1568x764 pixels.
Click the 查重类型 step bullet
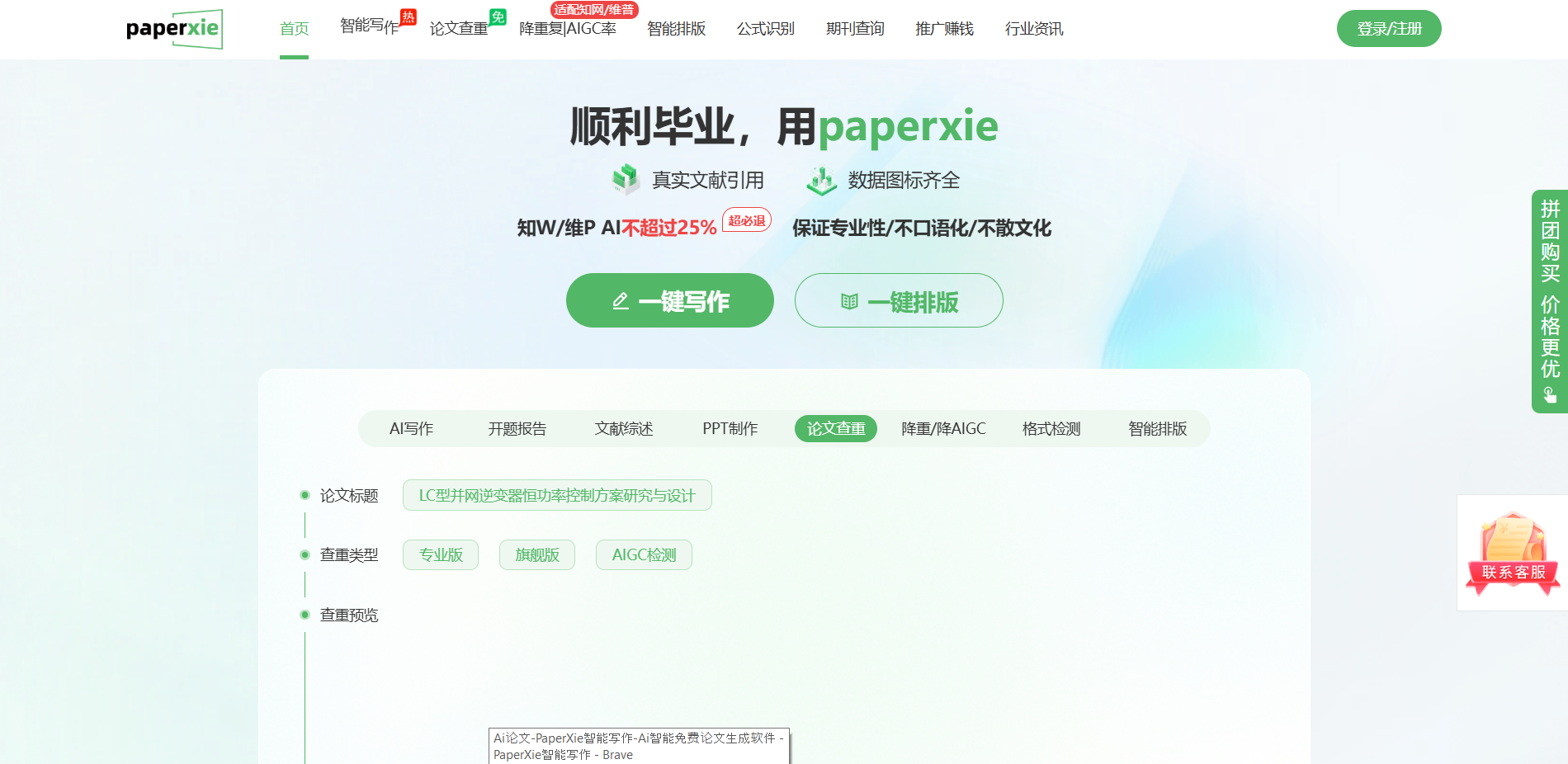click(305, 554)
